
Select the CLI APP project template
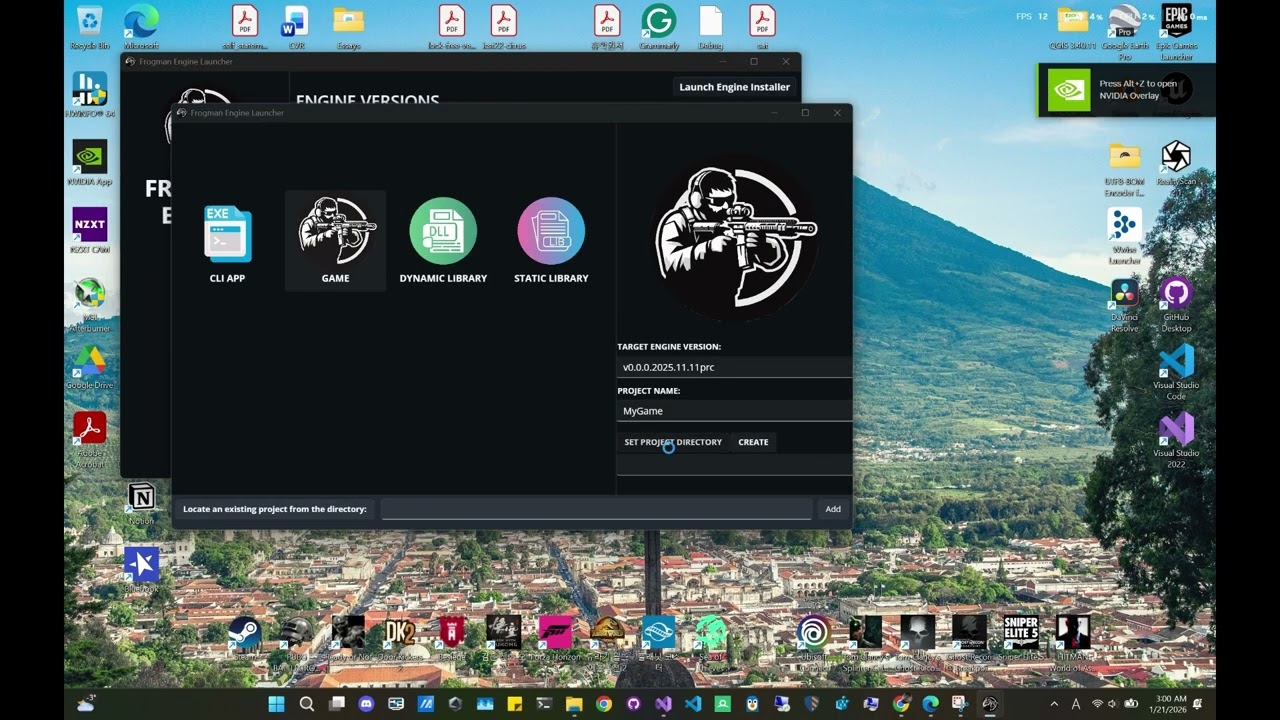click(227, 242)
